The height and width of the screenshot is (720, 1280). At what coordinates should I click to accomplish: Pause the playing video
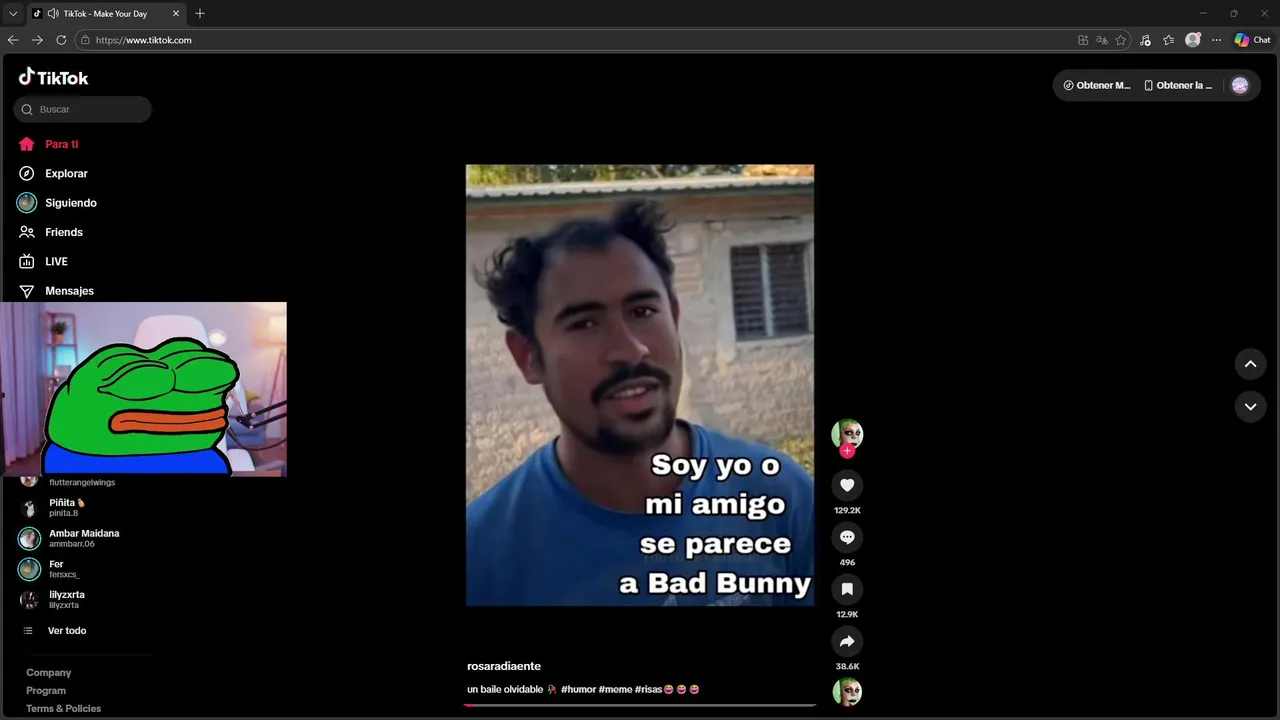coord(640,385)
